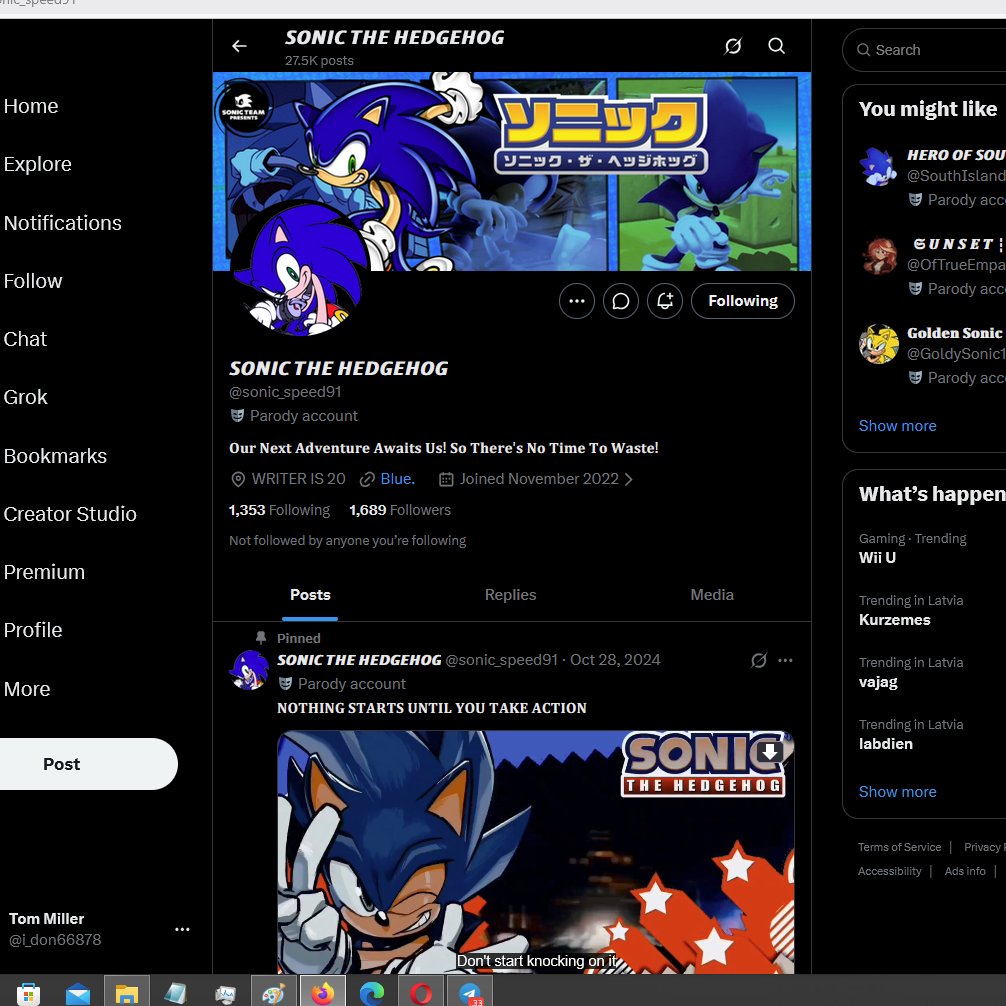Switch to the Media tab
1006x1006 pixels.
(x=712, y=595)
